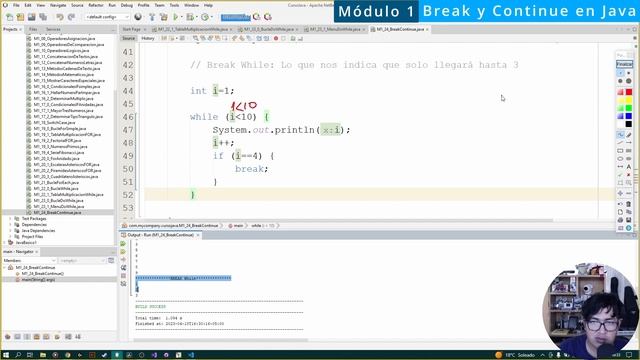Switch to the Start Page tab
This screenshot has width=640, height=360.
(132, 29)
